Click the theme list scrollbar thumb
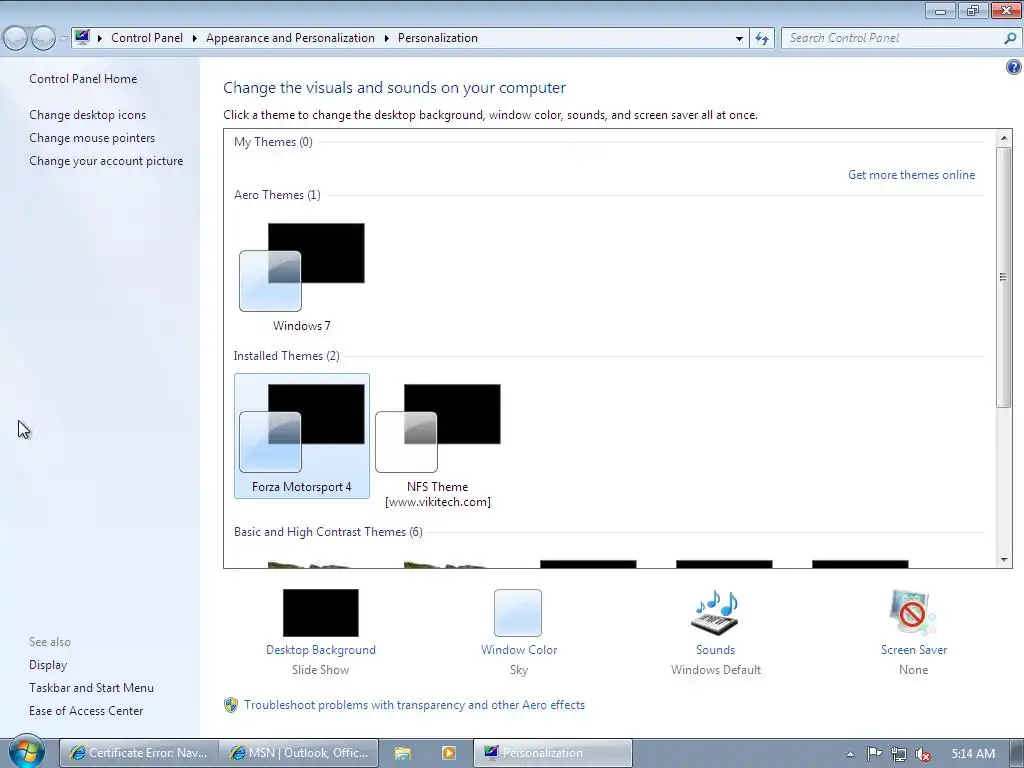 tap(1004, 277)
